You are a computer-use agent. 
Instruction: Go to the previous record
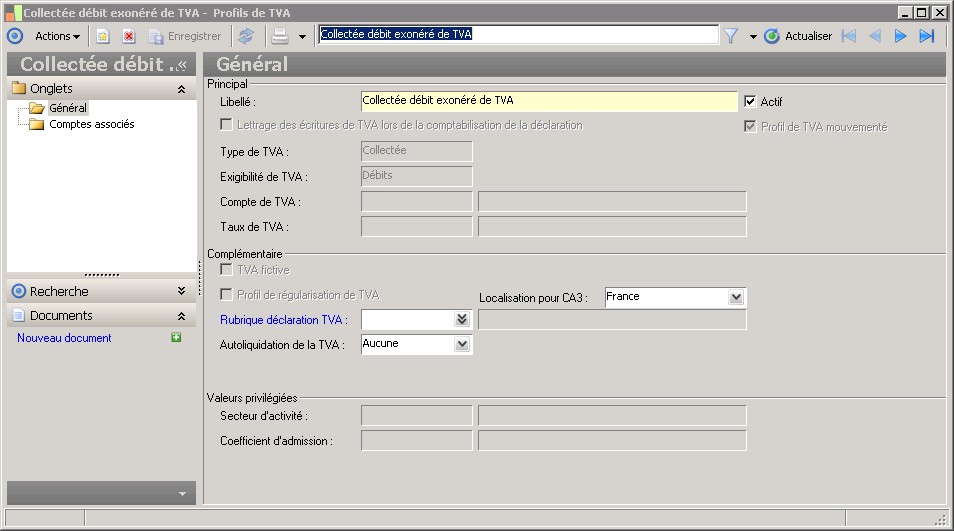(875, 36)
